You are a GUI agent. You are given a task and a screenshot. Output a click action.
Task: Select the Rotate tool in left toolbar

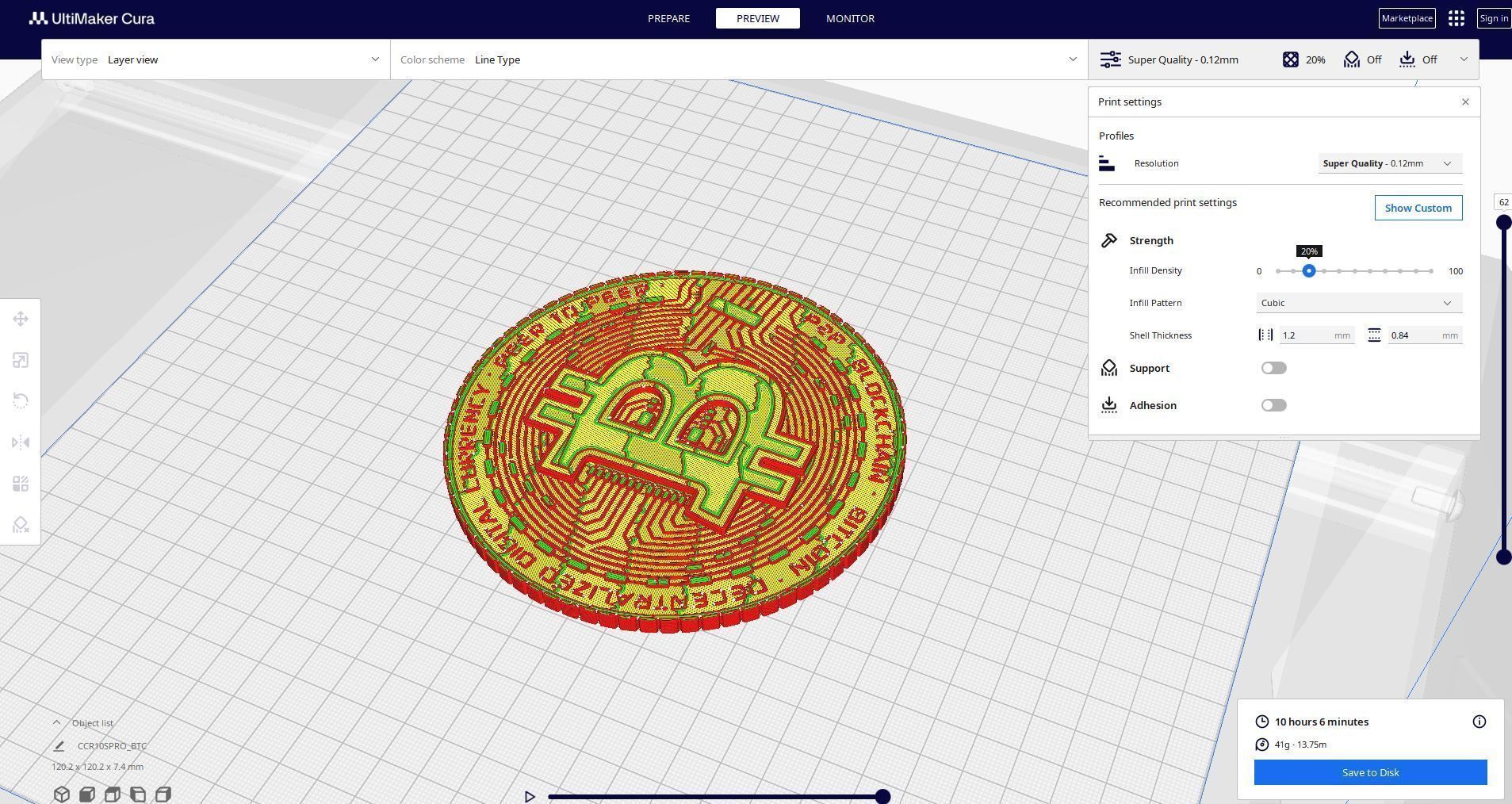tap(21, 401)
